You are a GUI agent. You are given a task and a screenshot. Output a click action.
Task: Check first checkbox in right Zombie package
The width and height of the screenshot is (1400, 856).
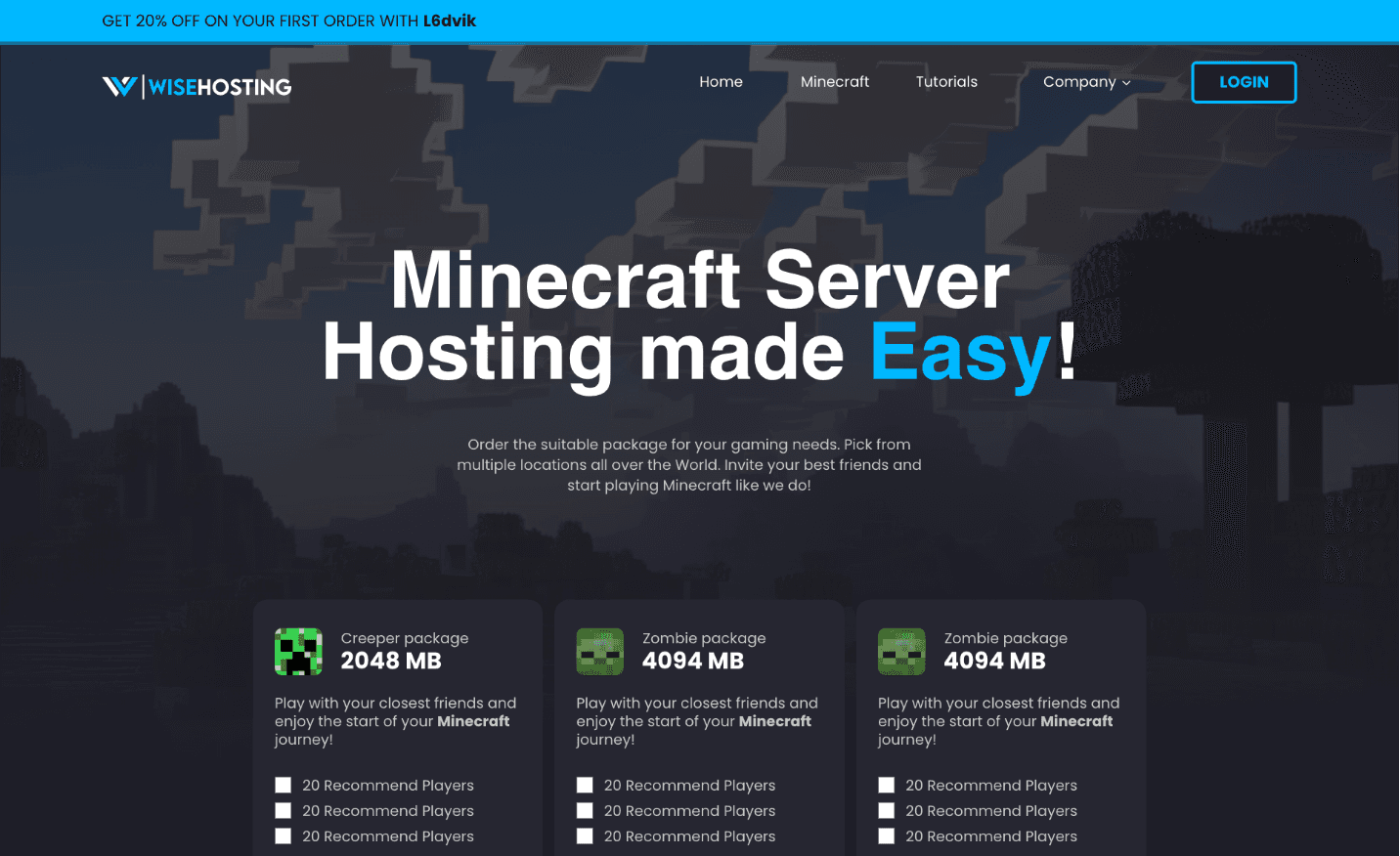pyautogui.click(x=887, y=785)
